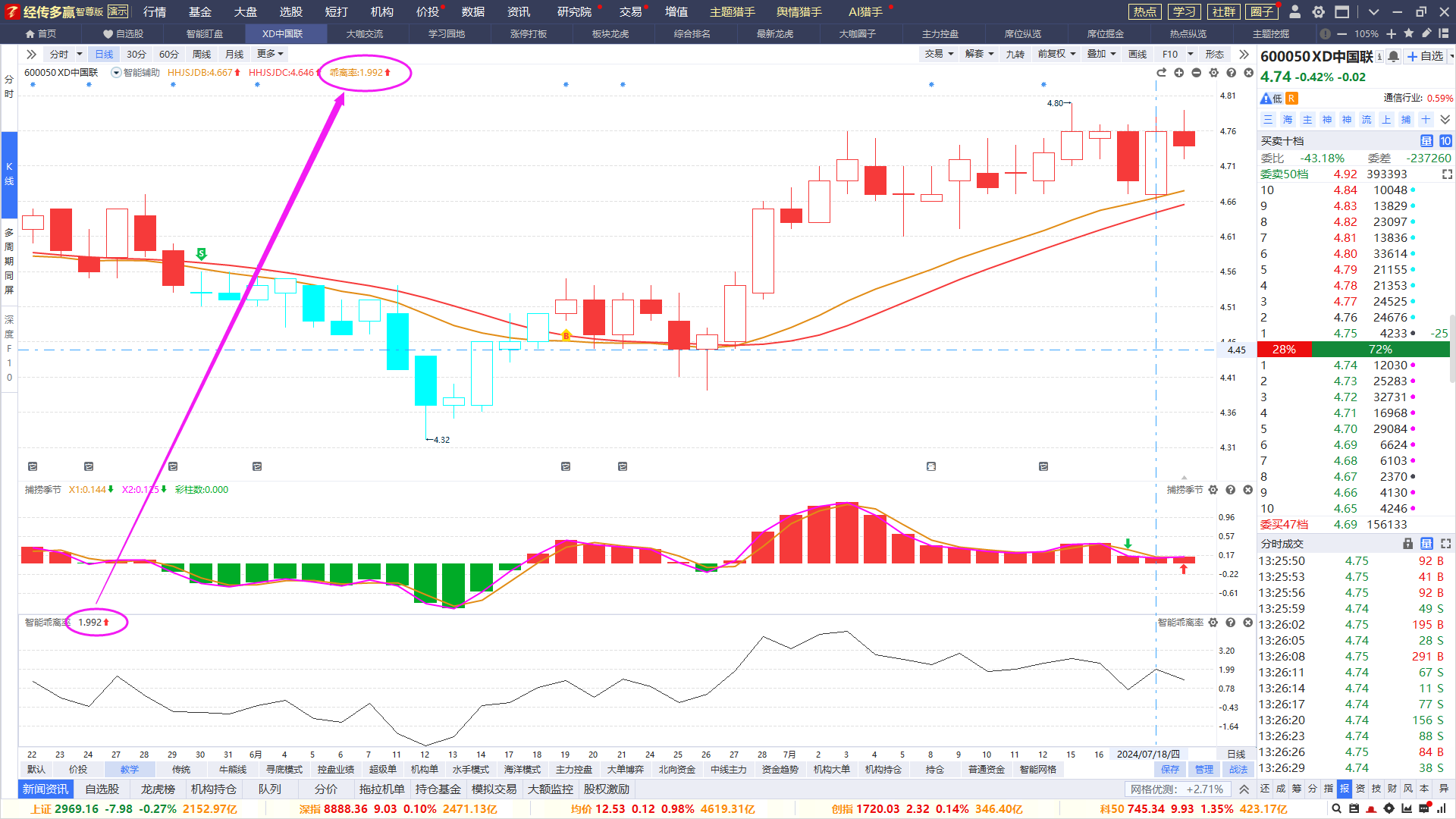1456x819 pixels.
Task: Open 智能乖离率 indicator help icon
Action: point(1231,623)
